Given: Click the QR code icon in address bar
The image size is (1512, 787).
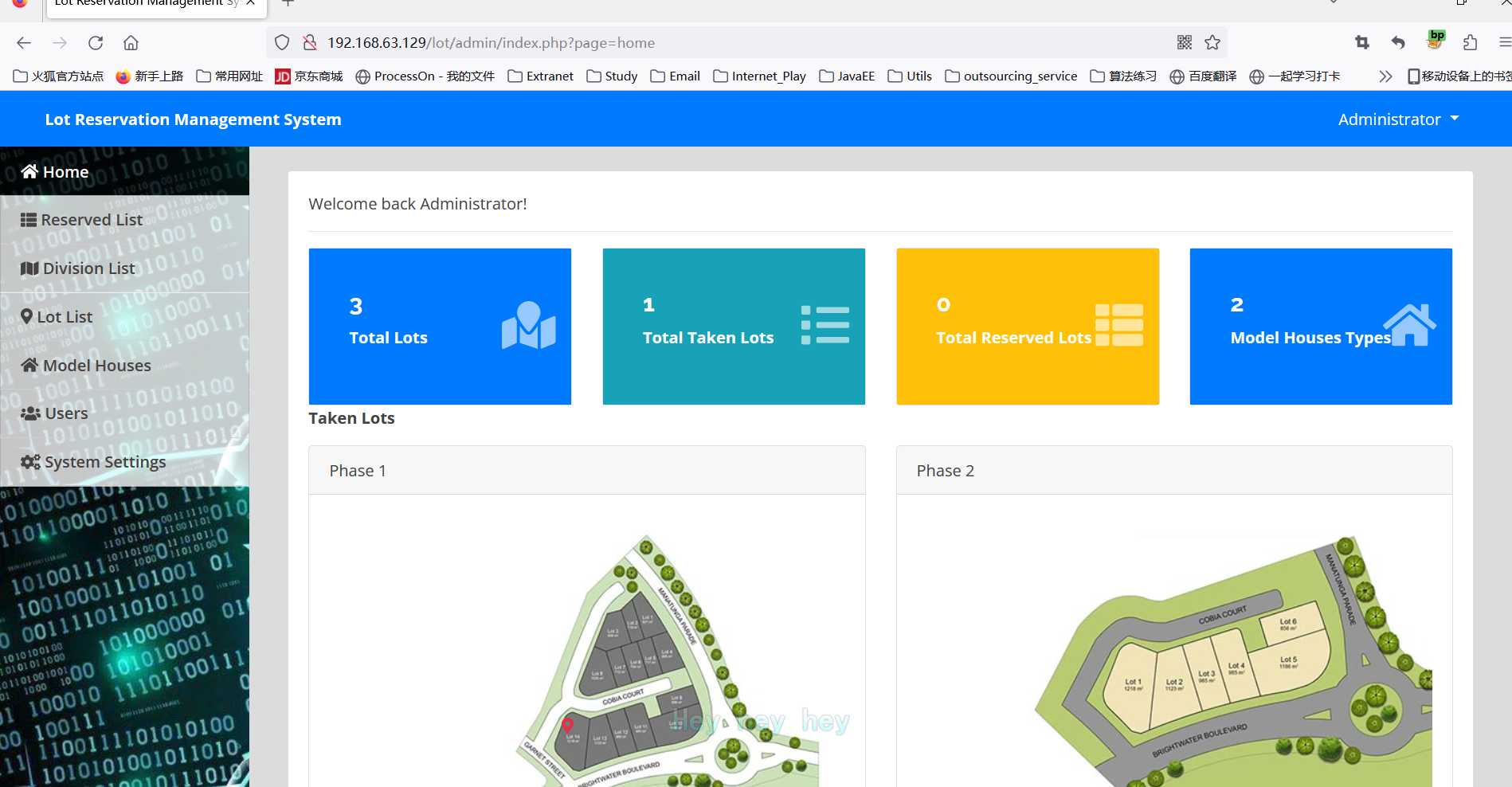Looking at the screenshot, I should [1185, 43].
